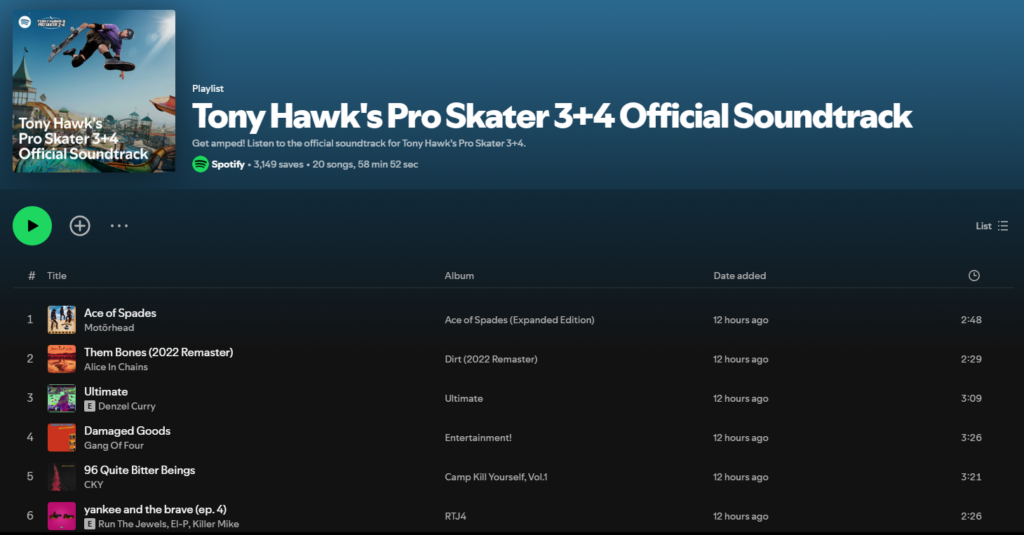This screenshot has width=1024, height=535.
Task: Open Spotify owner profile link
Action: tap(227, 164)
